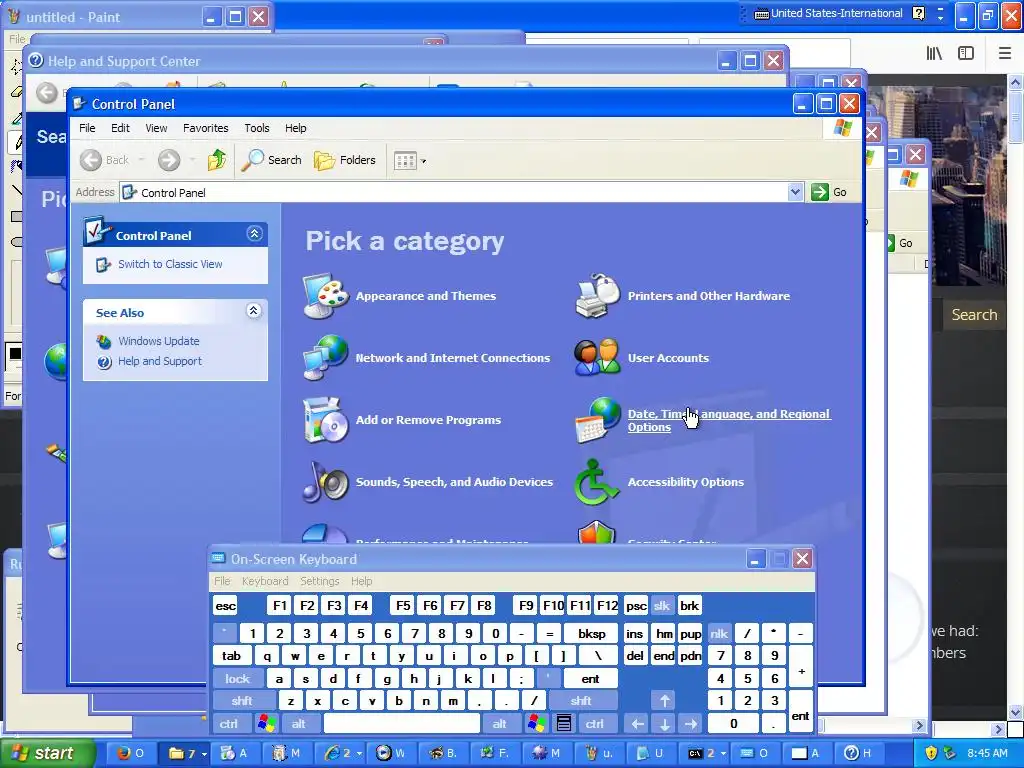Image resolution: width=1024 pixels, height=768 pixels.
Task: Open the Edit menu in Control Panel
Action: [x=120, y=128]
